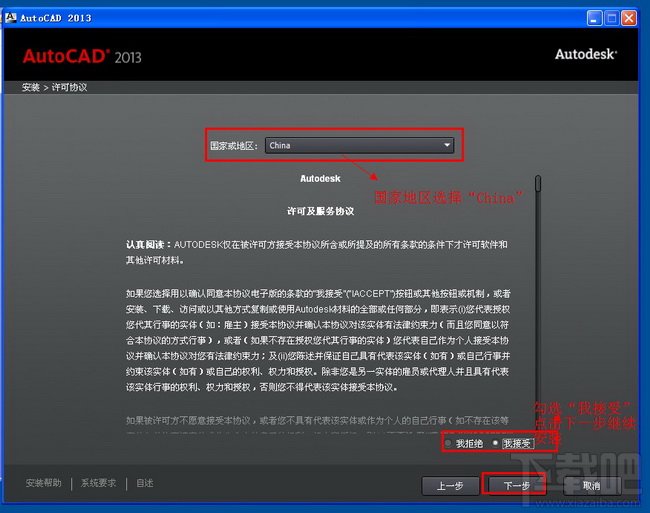The width and height of the screenshot is (650, 513).
Task: Click the 上一步 button
Action: coord(450,486)
